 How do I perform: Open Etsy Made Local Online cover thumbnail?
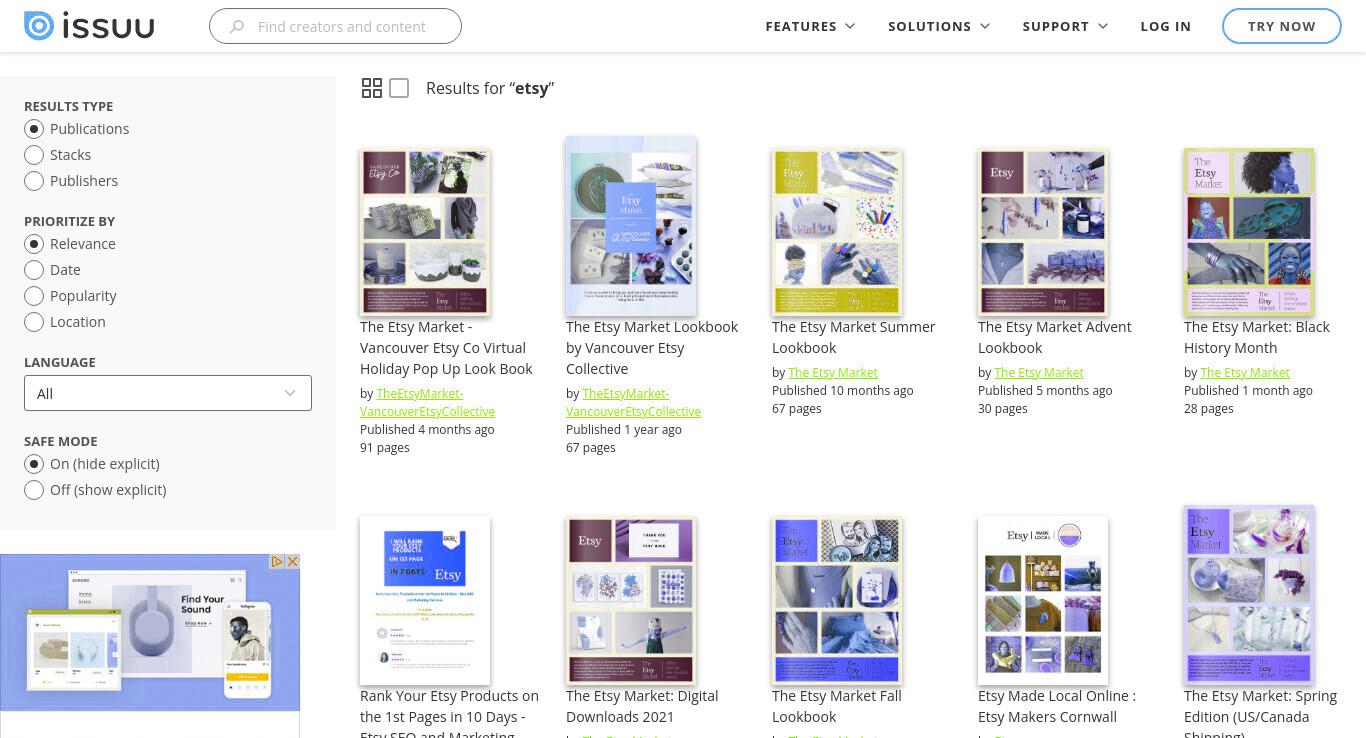pyautogui.click(x=1043, y=600)
